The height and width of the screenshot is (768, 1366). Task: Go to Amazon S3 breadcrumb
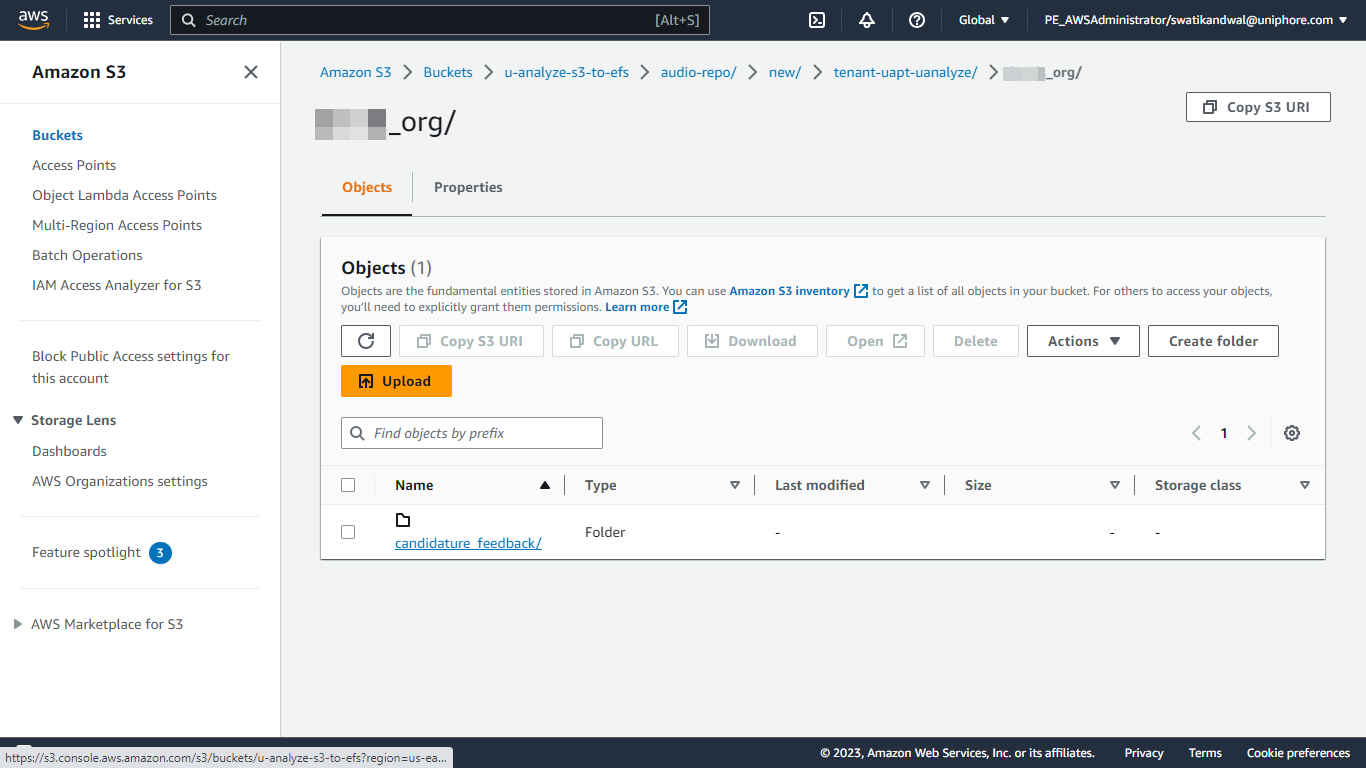(355, 72)
